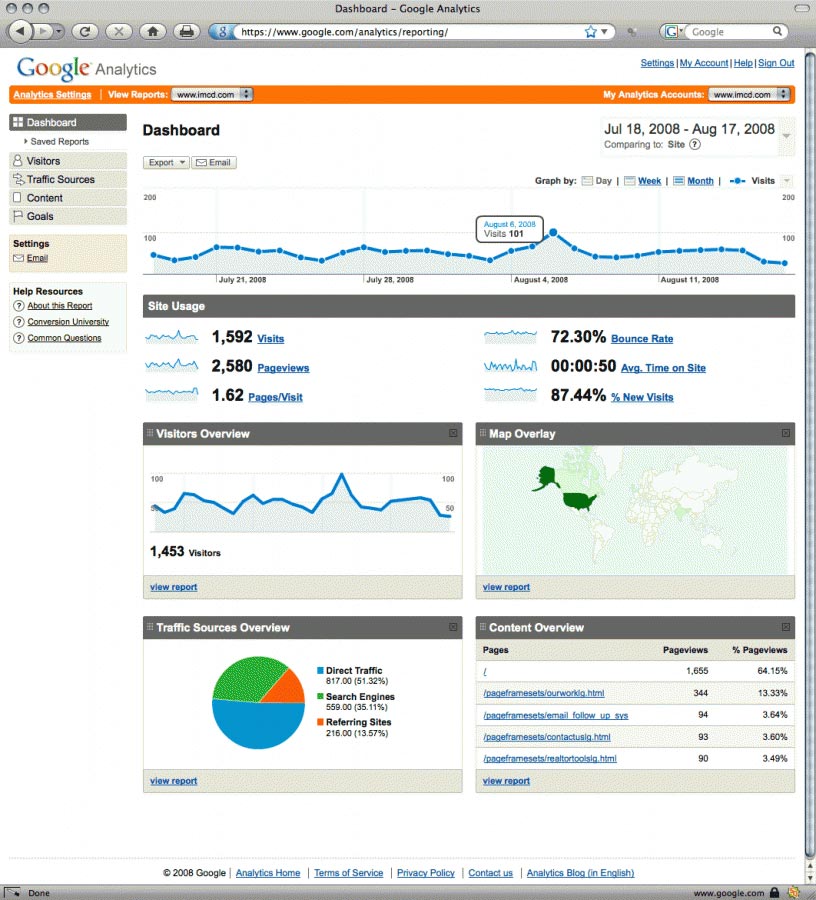
Task: Click the green Search Engines legend swatch
Action: point(320,696)
